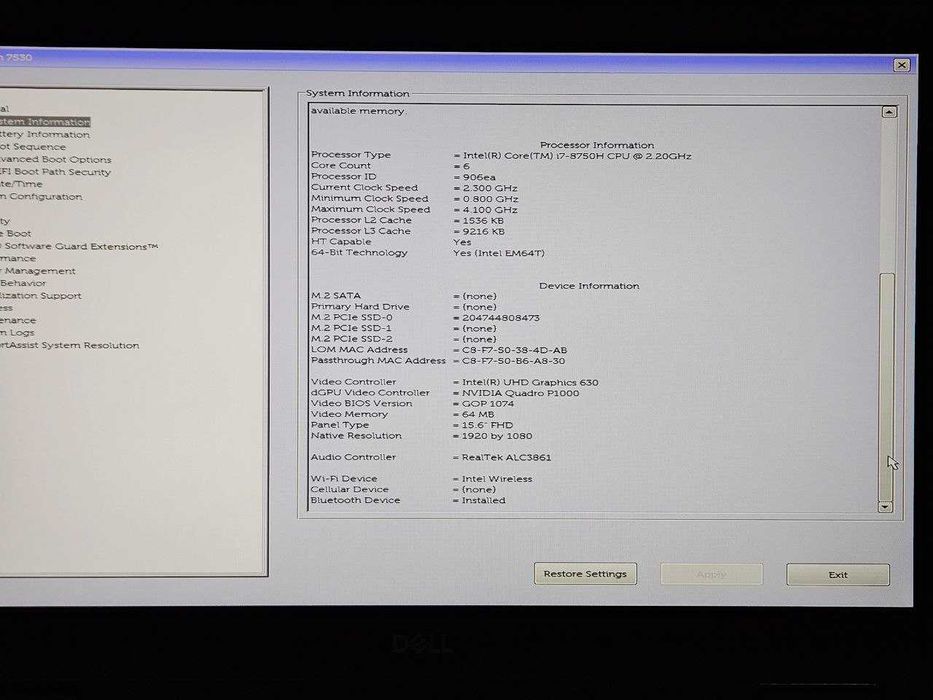This screenshot has height=700, width=933.
Task: Open the Maintenance category
Action: point(18,320)
